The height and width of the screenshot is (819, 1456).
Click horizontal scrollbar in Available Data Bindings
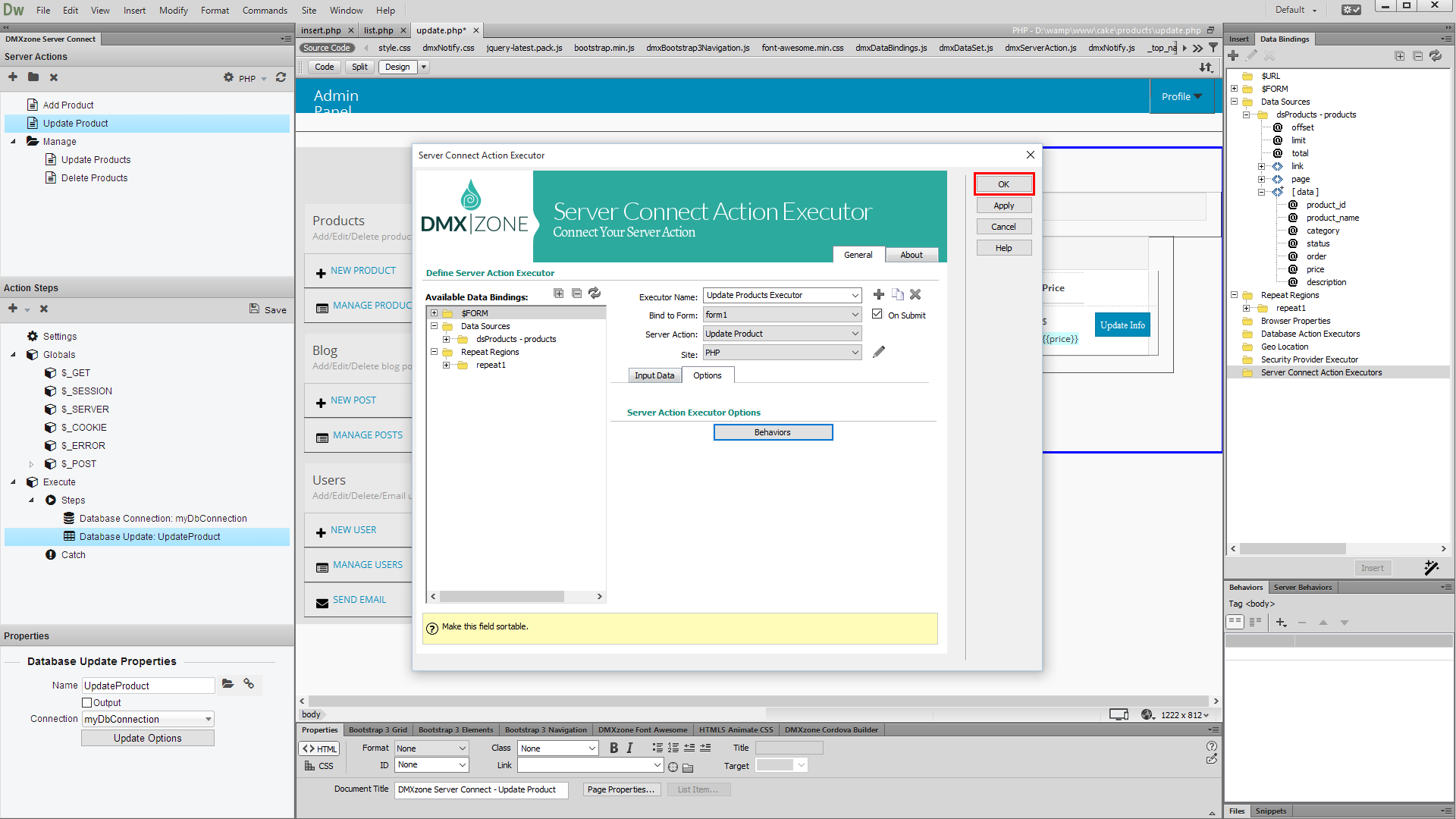click(502, 597)
